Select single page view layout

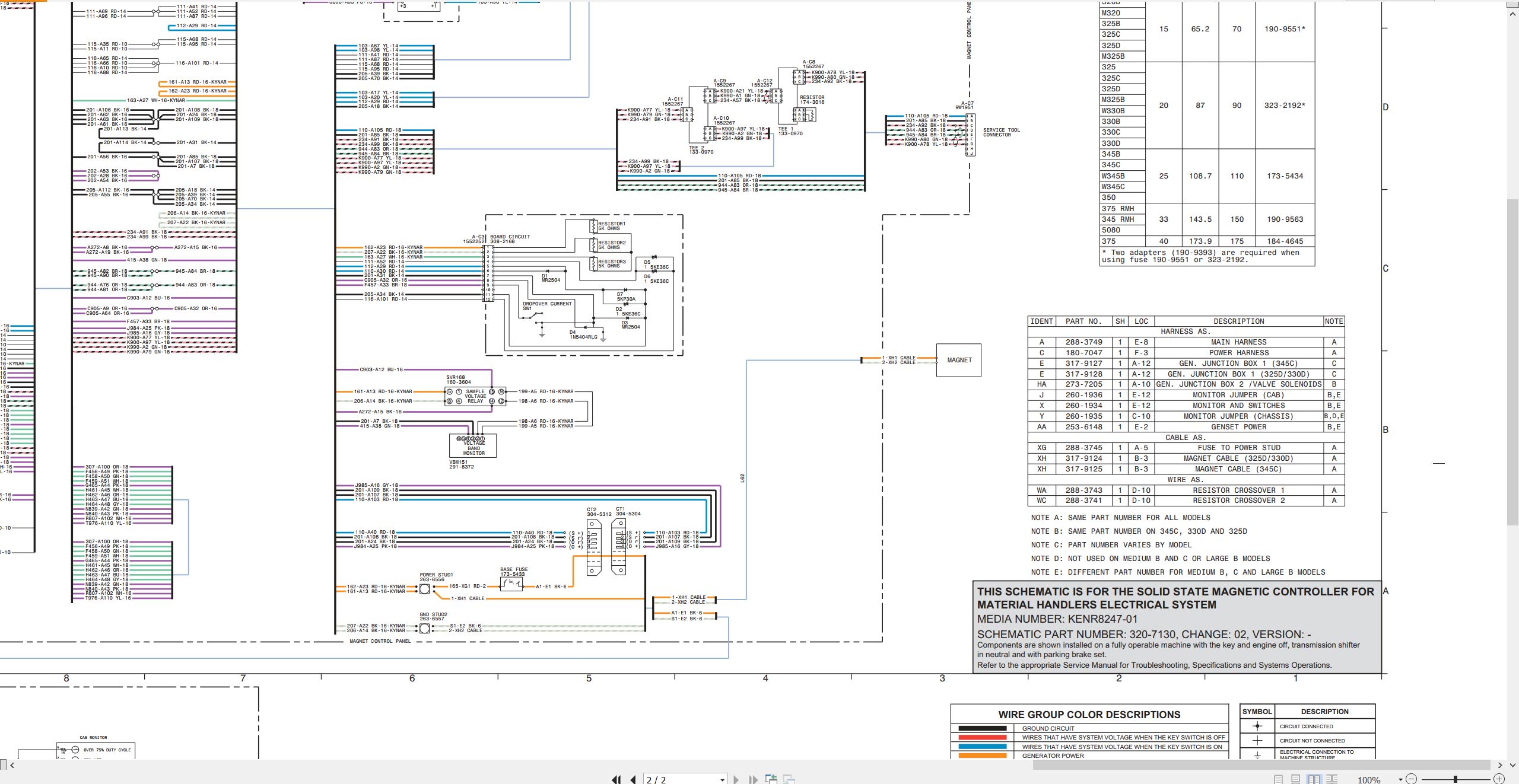pyautogui.click(x=1279, y=779)
